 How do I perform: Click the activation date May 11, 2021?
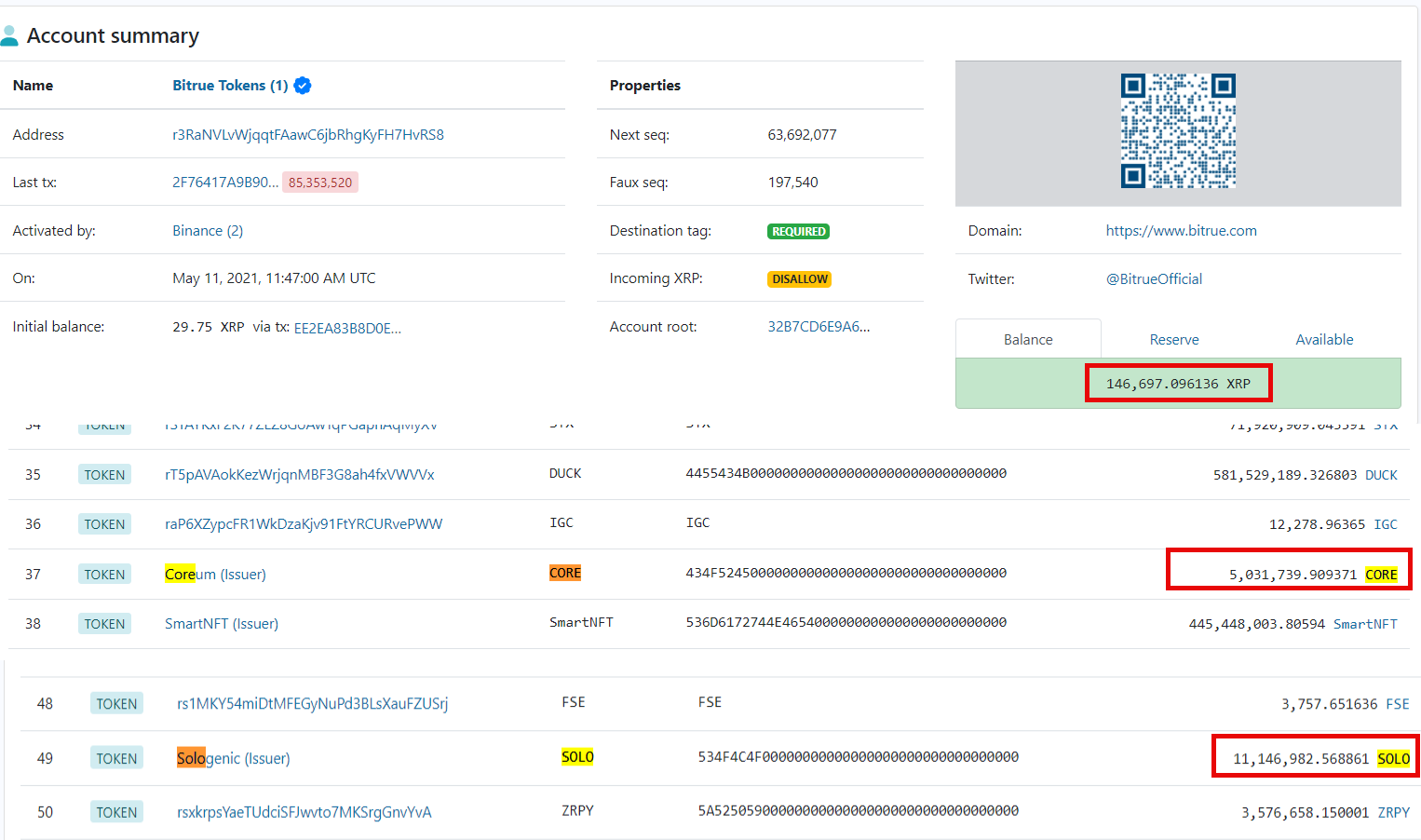pos(274,278)
